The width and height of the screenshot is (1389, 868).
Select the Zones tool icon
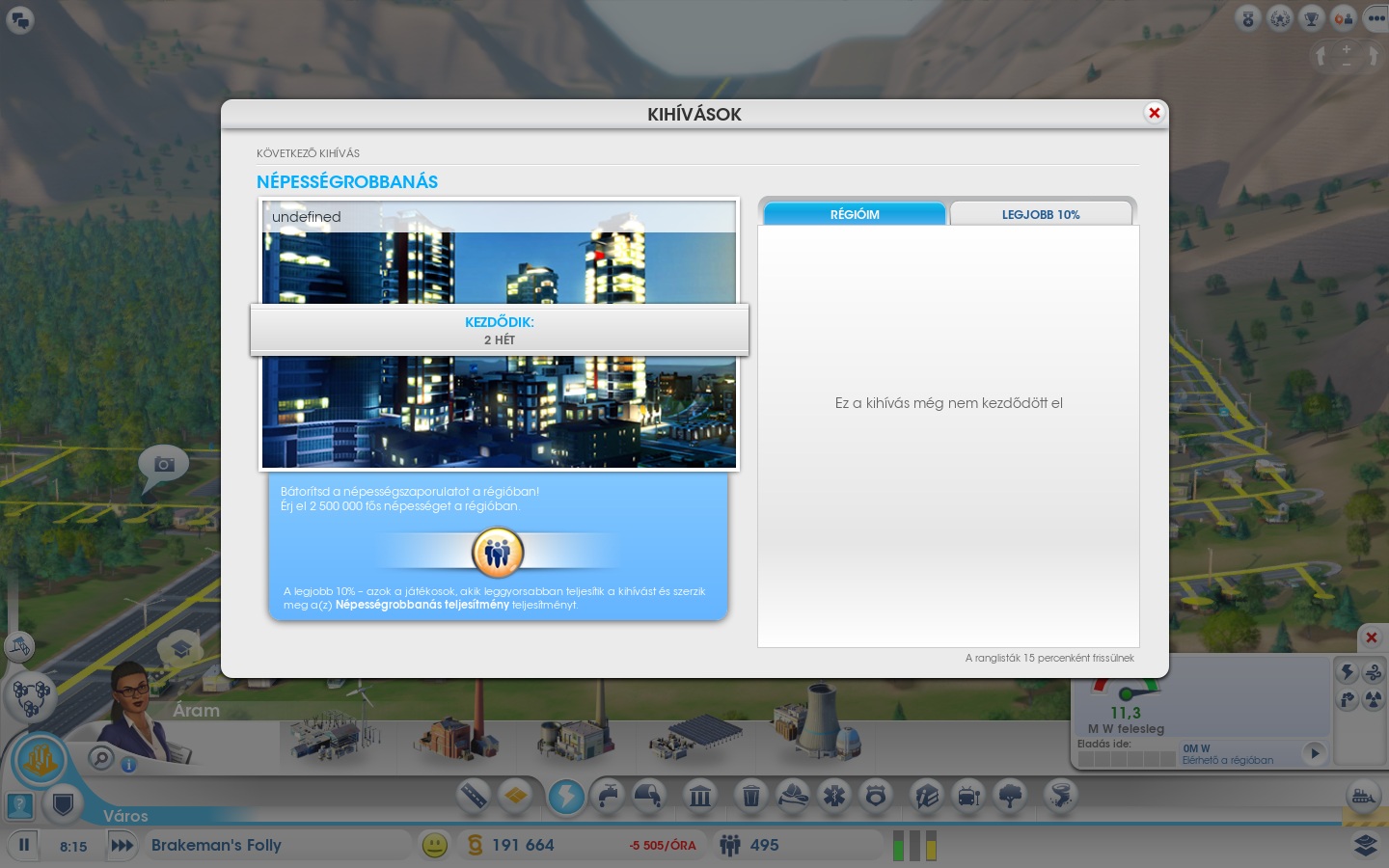pyautogui.click(x=517, y=796)
